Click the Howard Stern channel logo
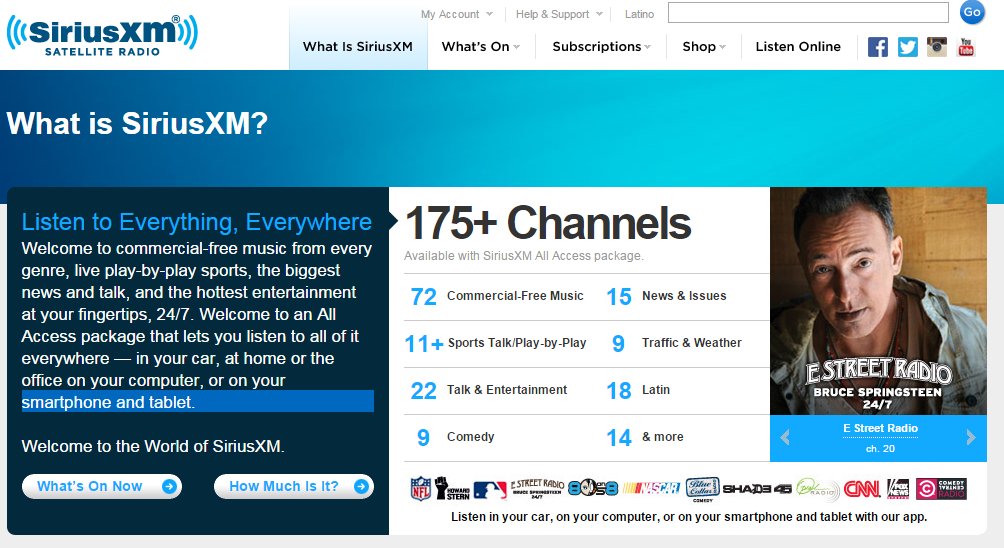1004x548 pixels. 452,489
